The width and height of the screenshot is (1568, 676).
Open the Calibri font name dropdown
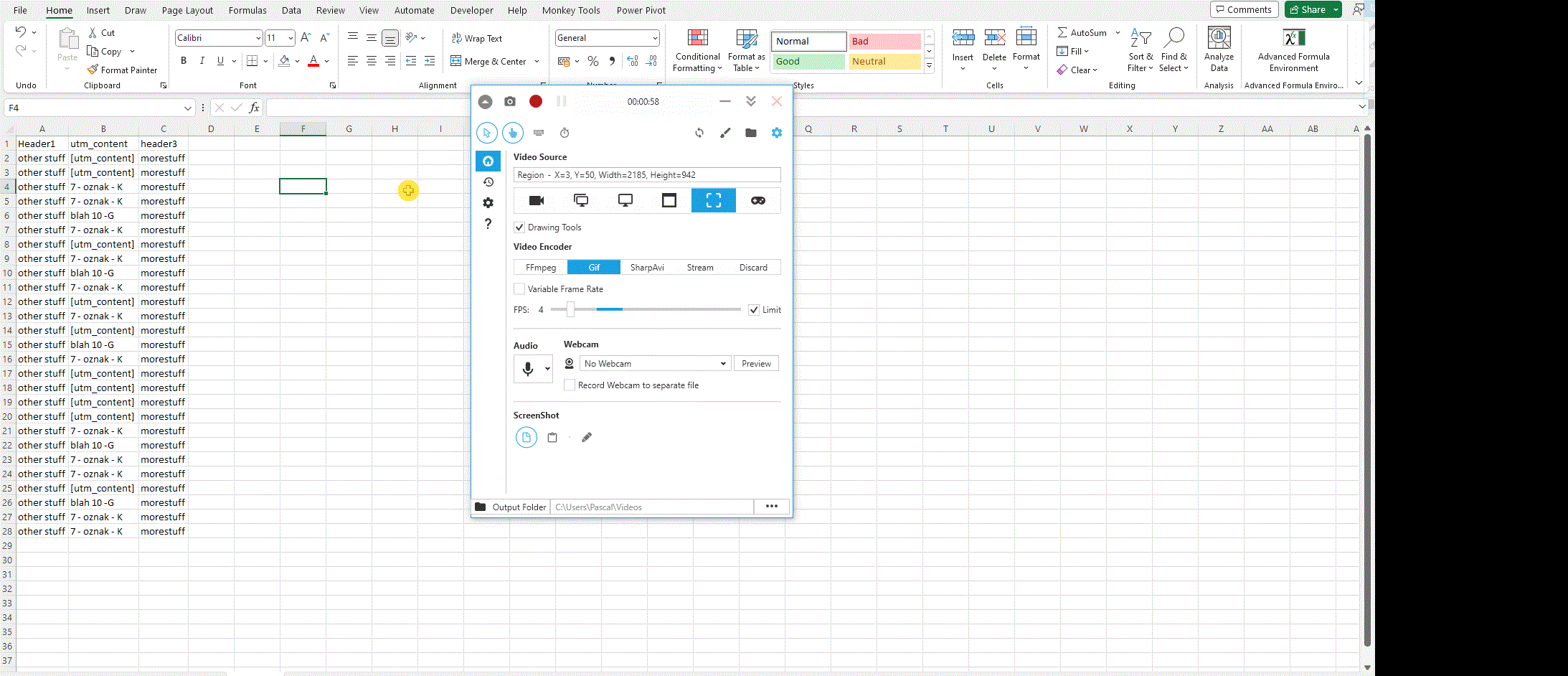point(258,38)
